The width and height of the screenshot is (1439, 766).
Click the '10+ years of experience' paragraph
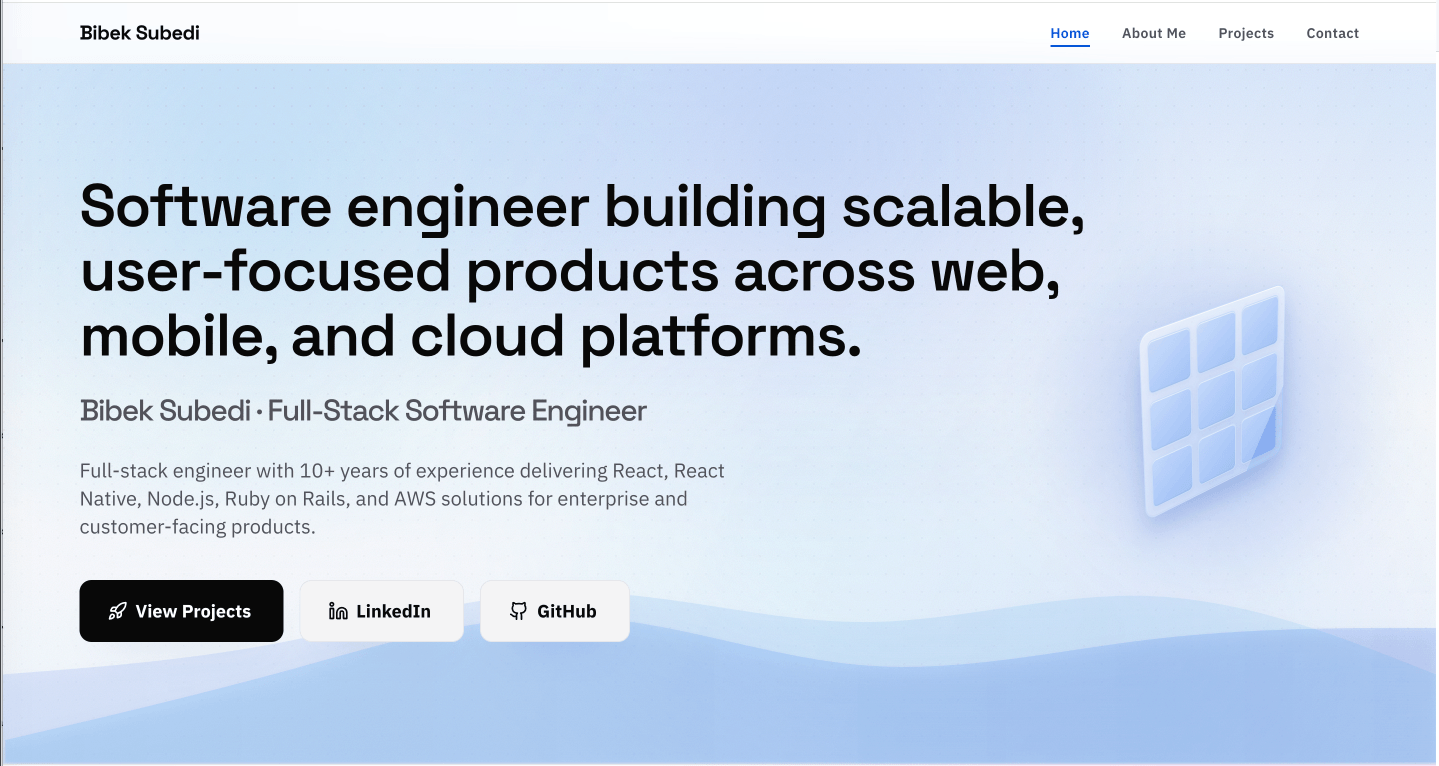click(x=402, y=498)
